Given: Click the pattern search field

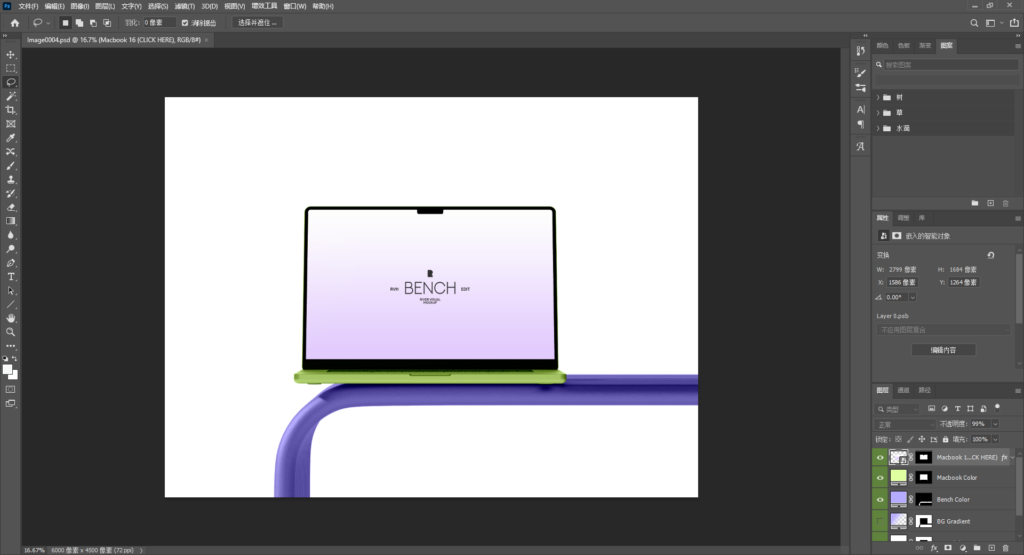Looking at the screenshot, I should (x=951, y=65).
